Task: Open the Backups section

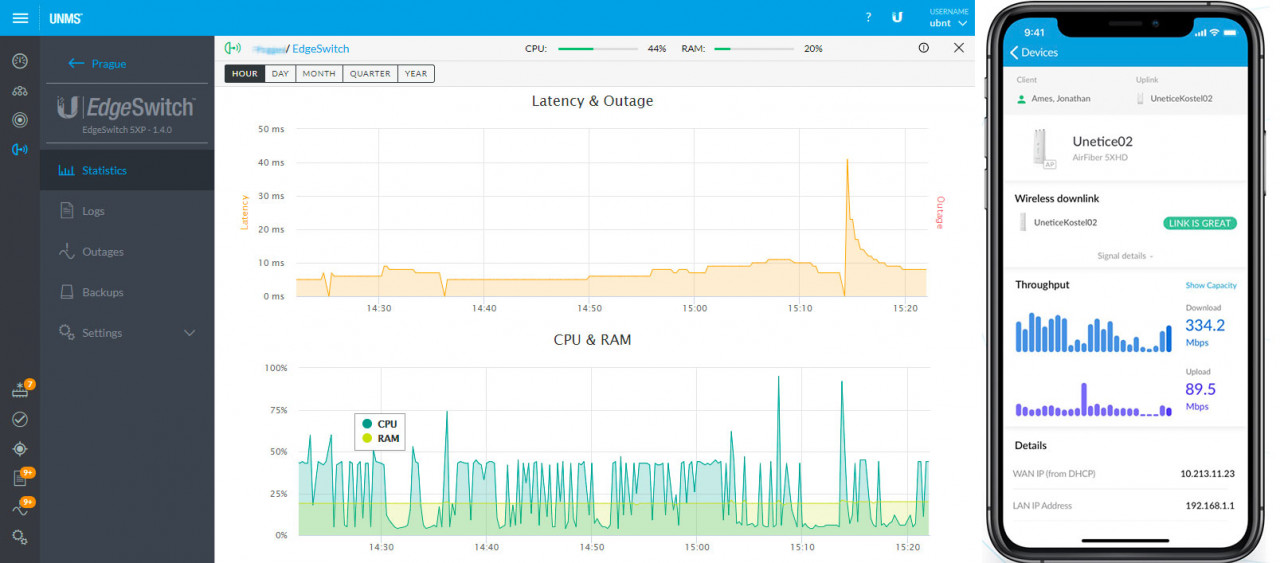Action: (x=128, y=292)
